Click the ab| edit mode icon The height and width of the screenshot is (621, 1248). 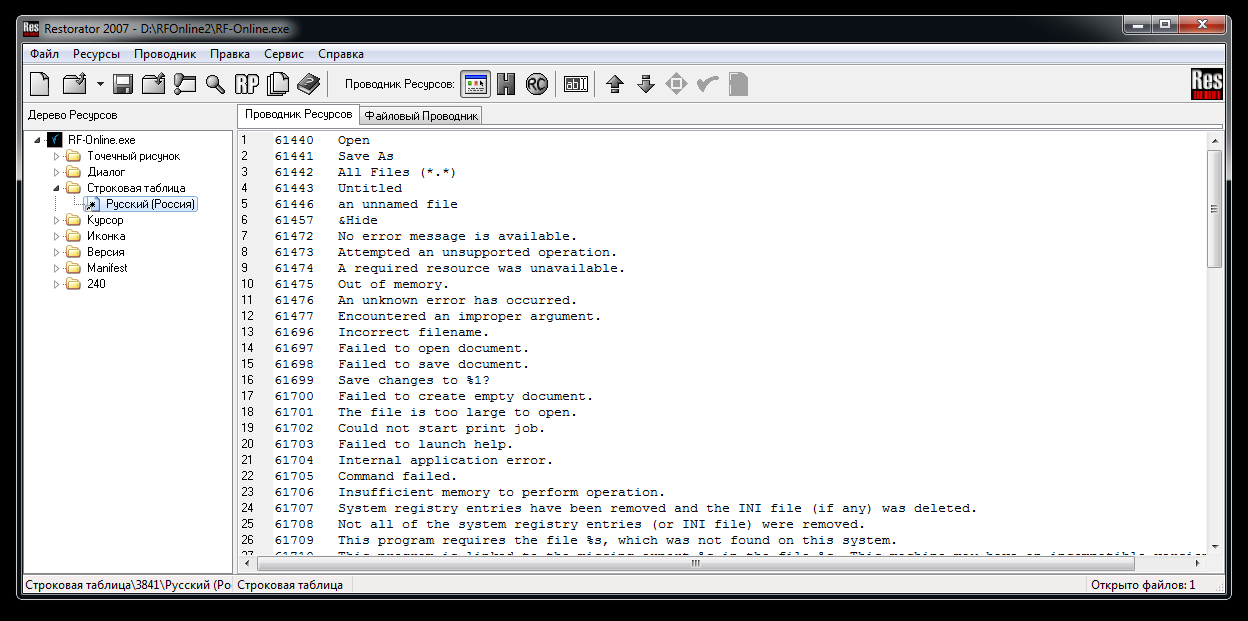click(576, 84)
